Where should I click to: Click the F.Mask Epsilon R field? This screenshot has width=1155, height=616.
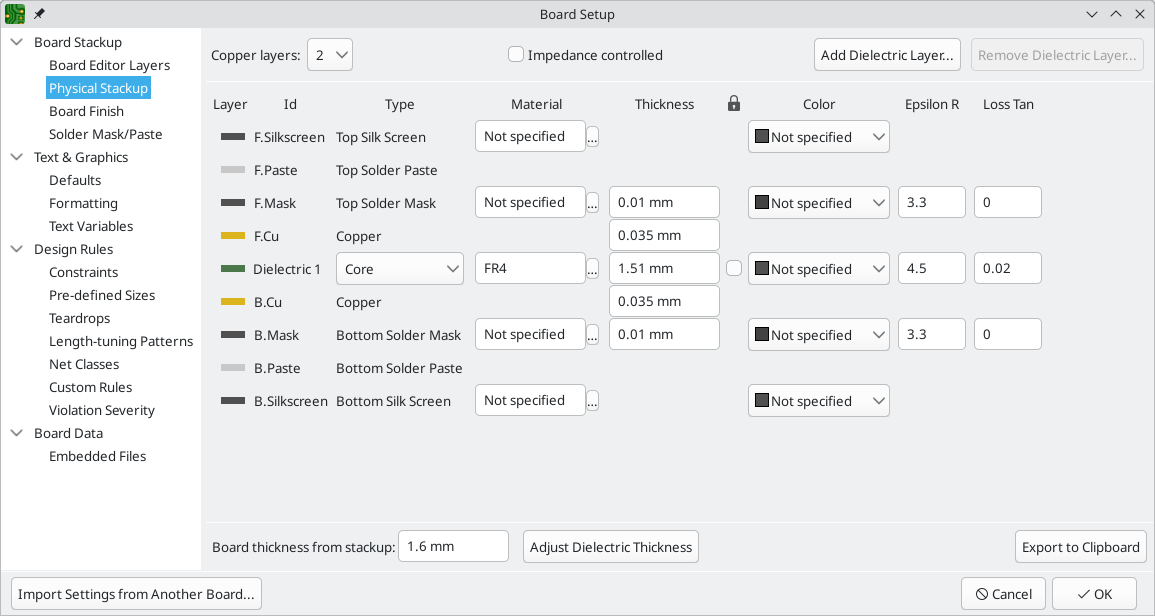coord(931,202)
